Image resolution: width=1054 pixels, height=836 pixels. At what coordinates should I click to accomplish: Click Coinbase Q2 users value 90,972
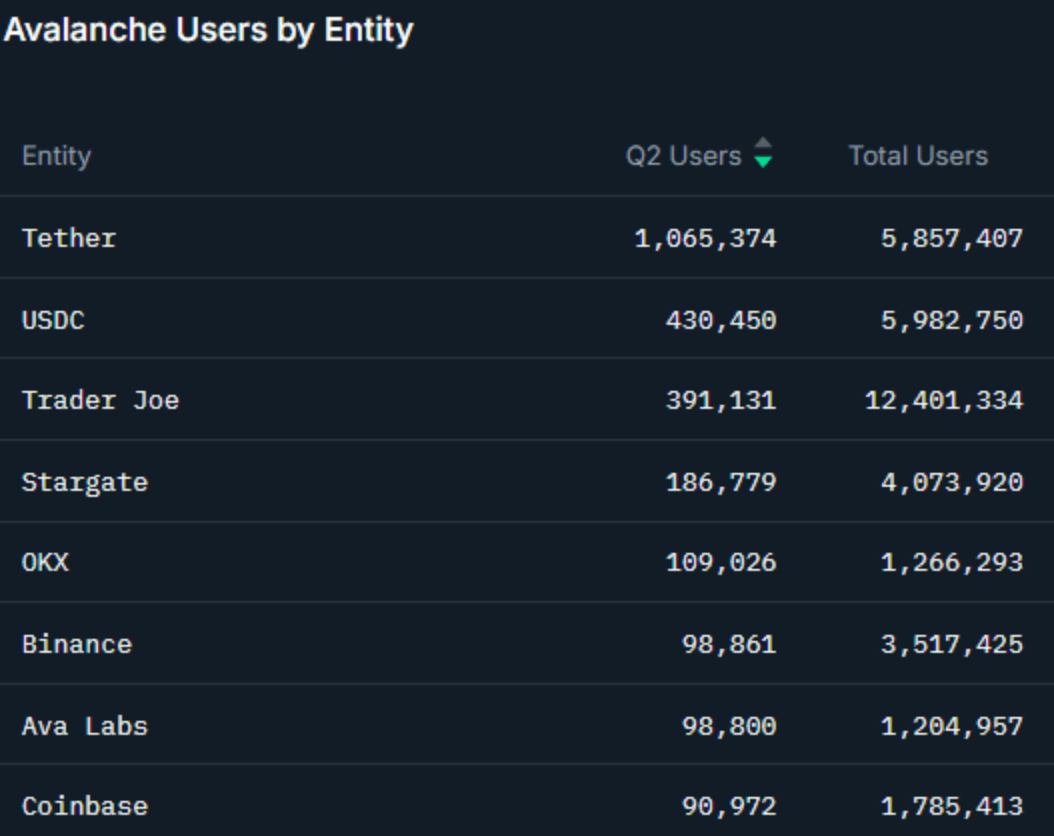tap(729, 806)
